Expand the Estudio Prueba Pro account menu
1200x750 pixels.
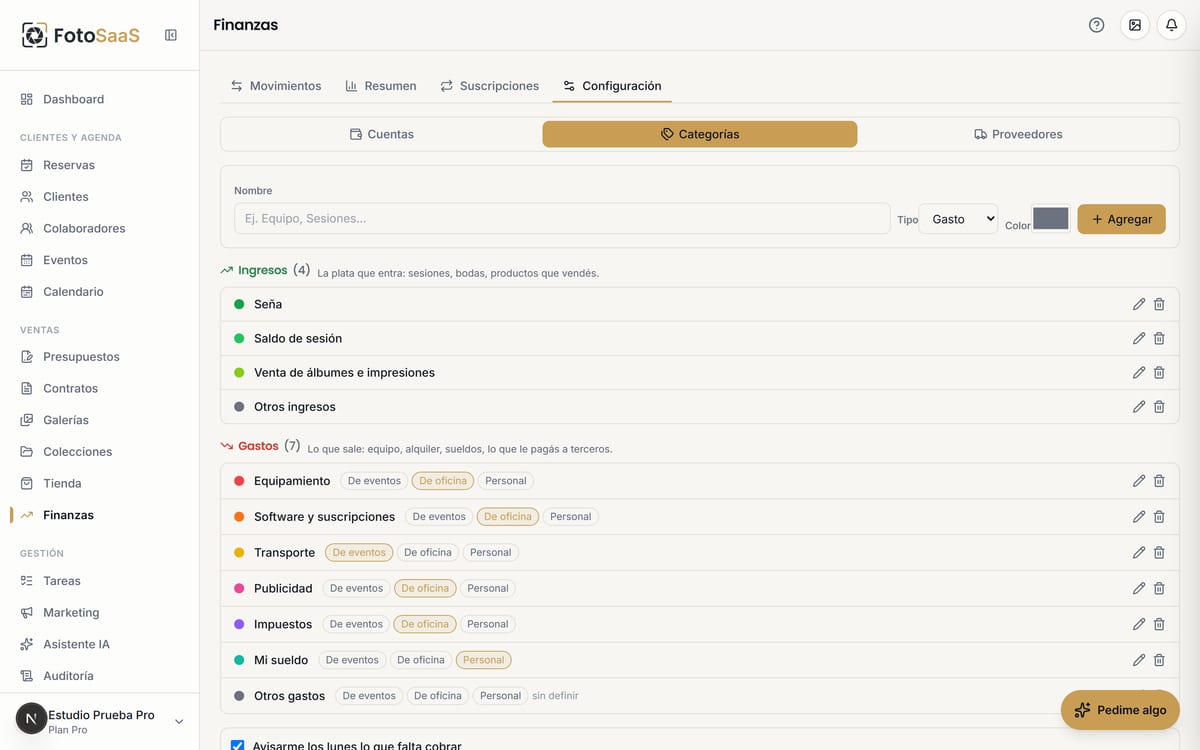100,721
